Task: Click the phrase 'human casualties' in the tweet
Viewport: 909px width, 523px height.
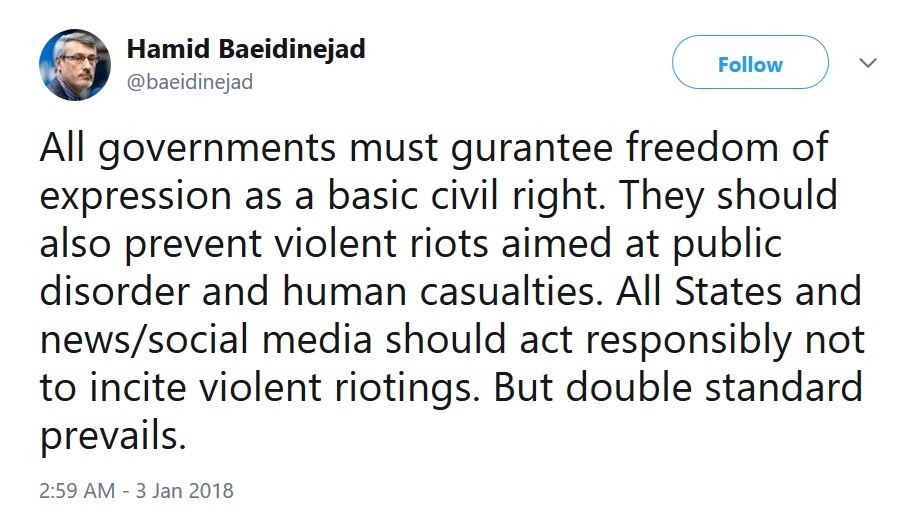Action: point(421,292)
